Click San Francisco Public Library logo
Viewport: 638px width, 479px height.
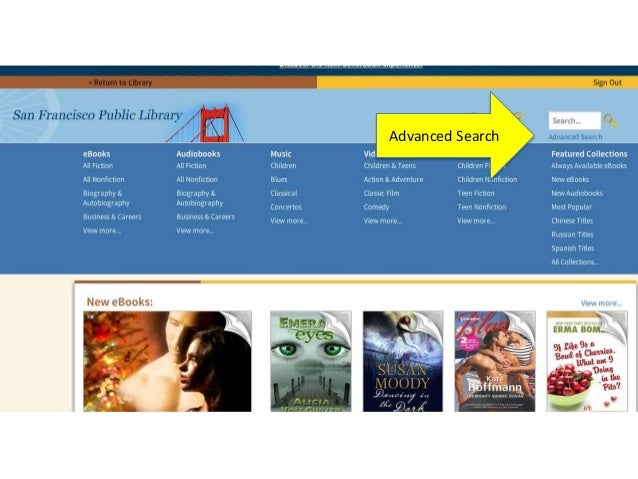point(97,115)
